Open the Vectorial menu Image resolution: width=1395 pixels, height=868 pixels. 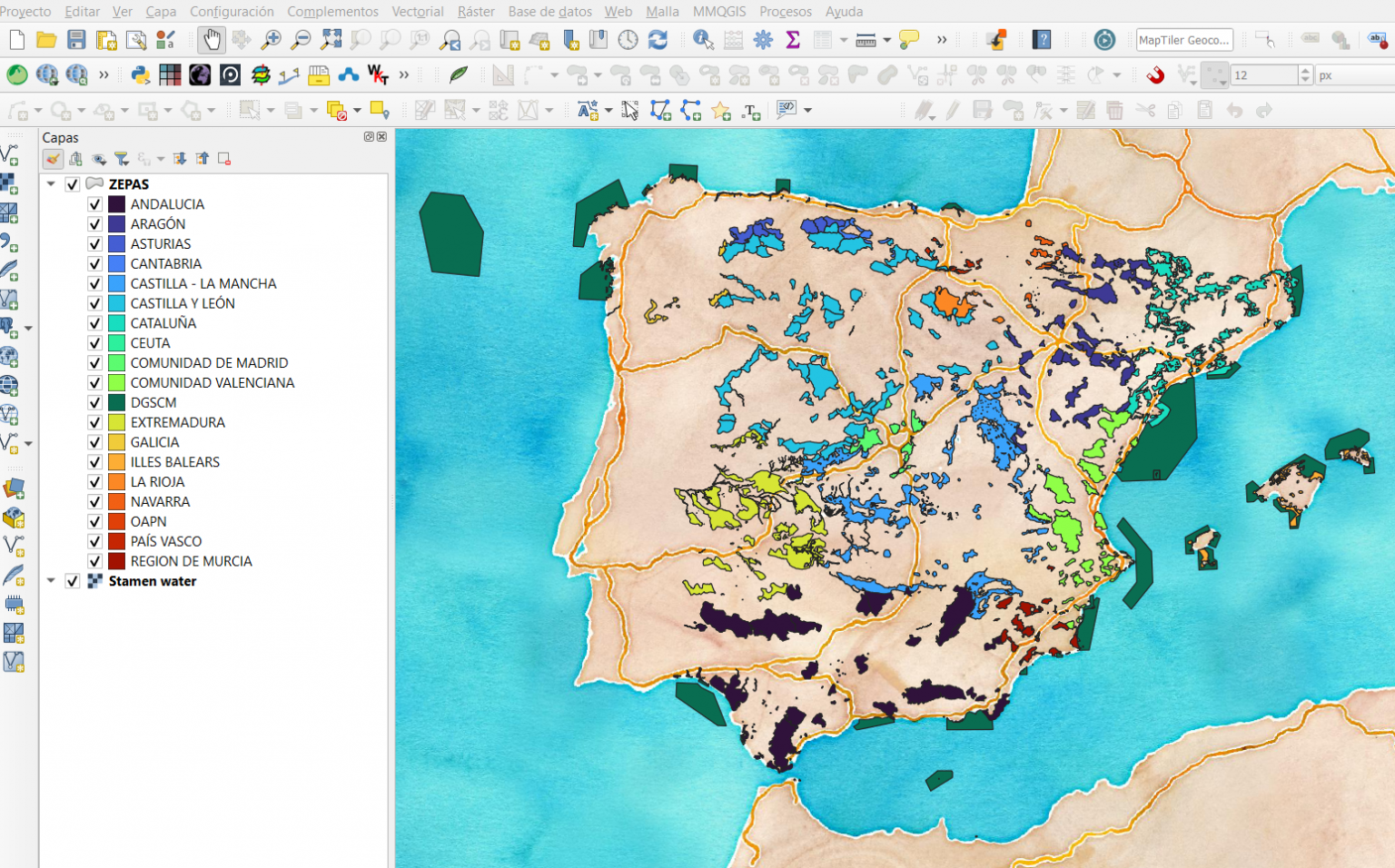pyautogui.click(x=418, y=12)
